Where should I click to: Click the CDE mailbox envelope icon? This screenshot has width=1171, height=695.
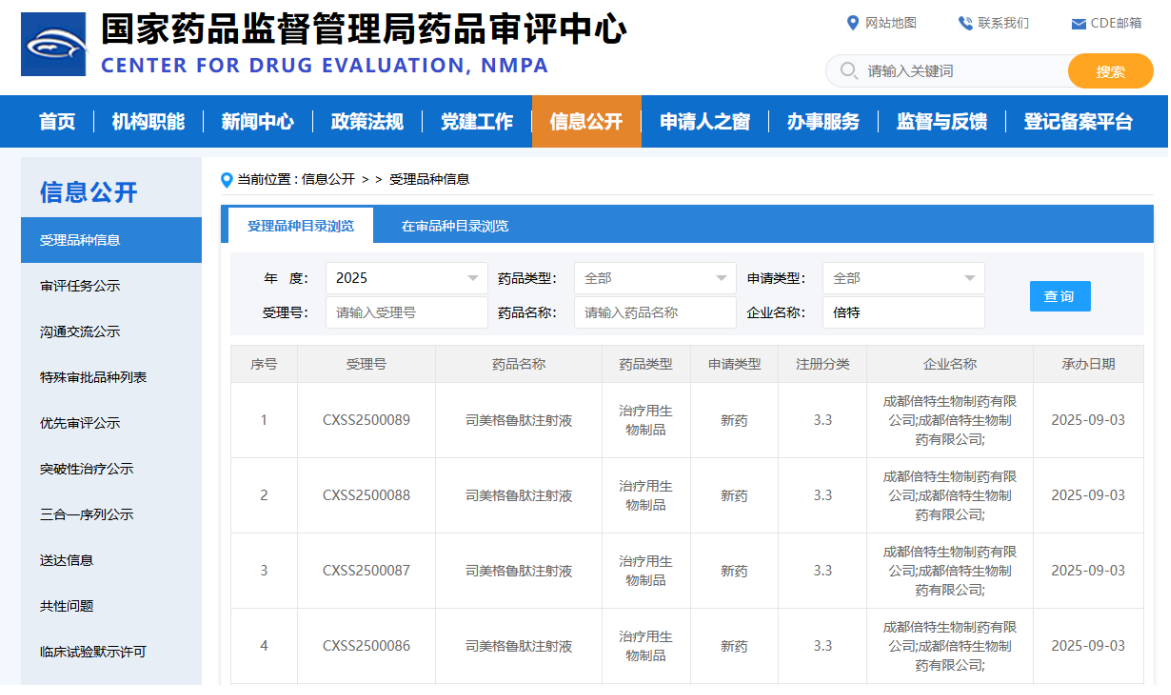[x=1078, y=24]
